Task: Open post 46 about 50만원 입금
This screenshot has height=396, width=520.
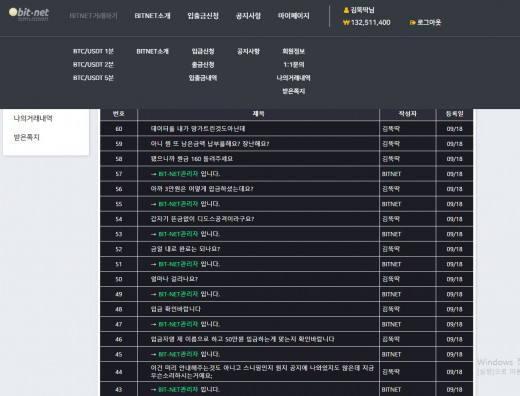Action: (242, 339)
